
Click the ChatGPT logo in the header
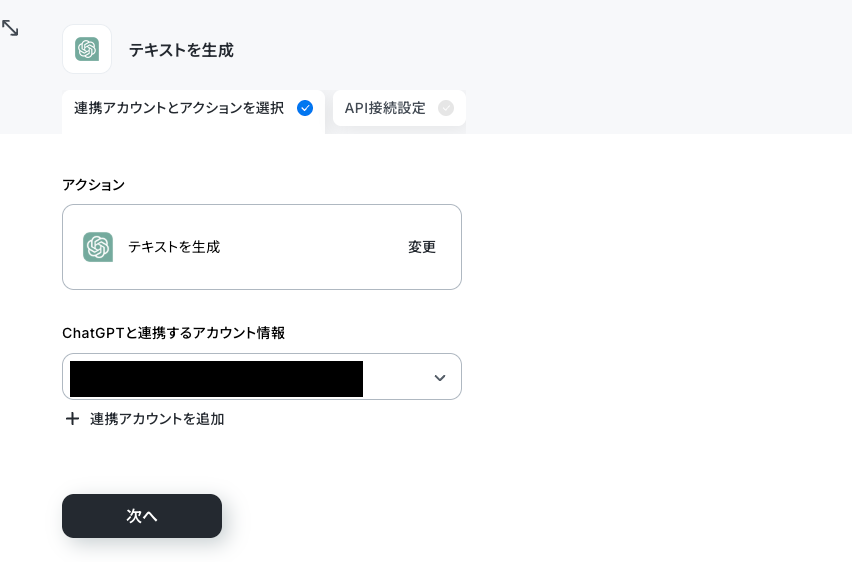click(x=87, y=49)
